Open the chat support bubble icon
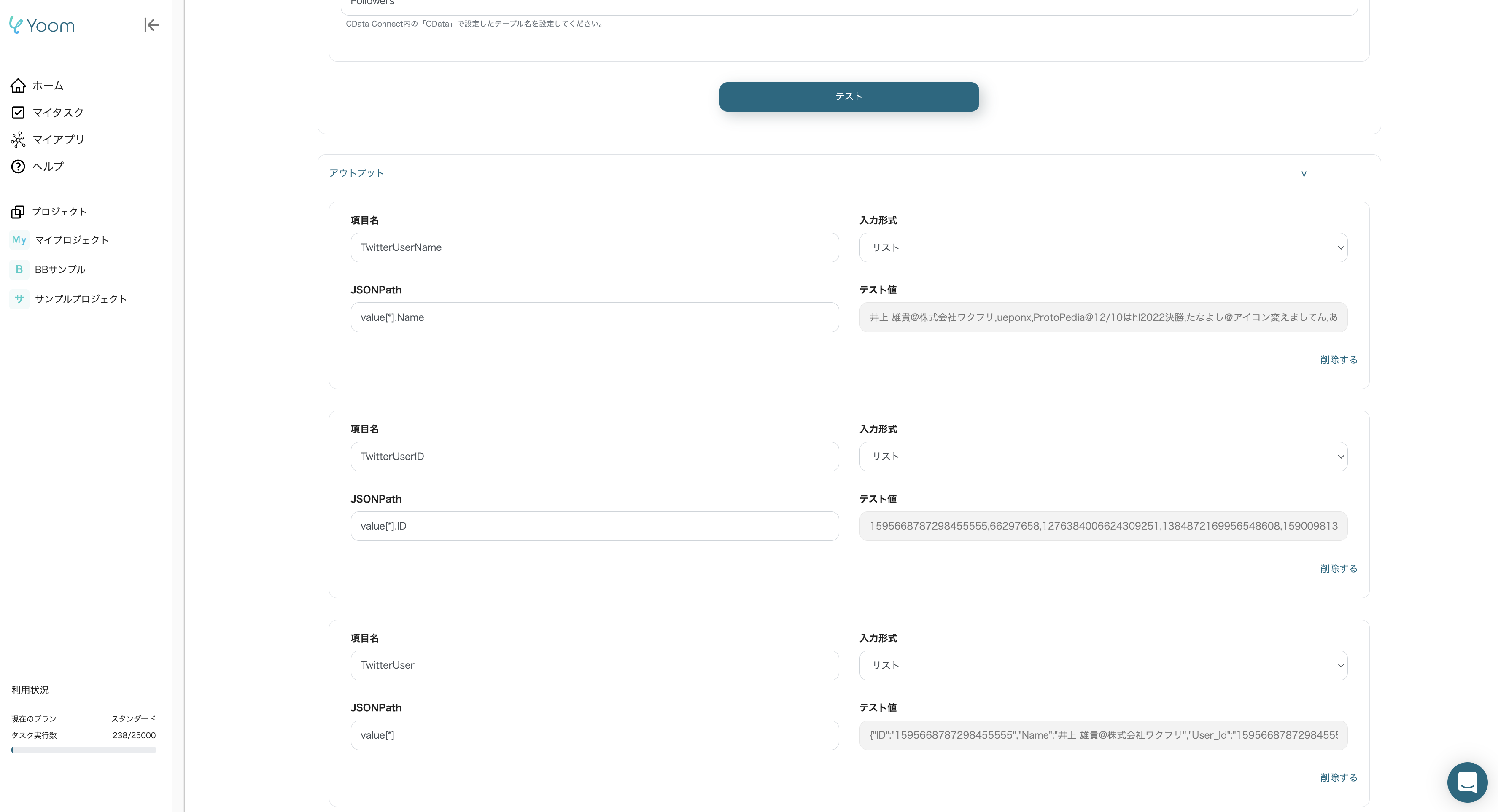1498x812 pixels. click(1467, 782)
